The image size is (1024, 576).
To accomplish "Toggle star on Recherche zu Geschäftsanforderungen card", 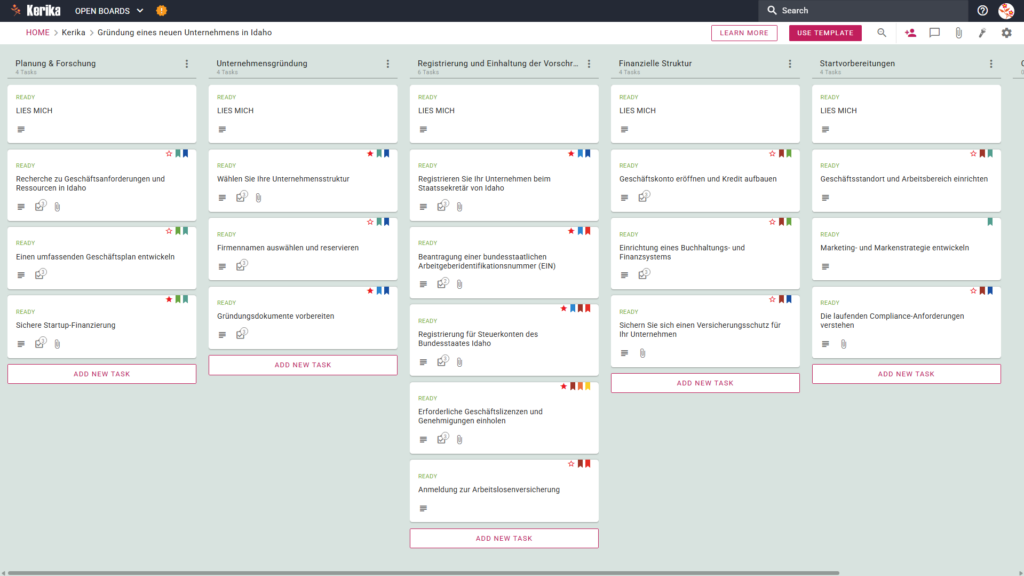I will (169, 153).
